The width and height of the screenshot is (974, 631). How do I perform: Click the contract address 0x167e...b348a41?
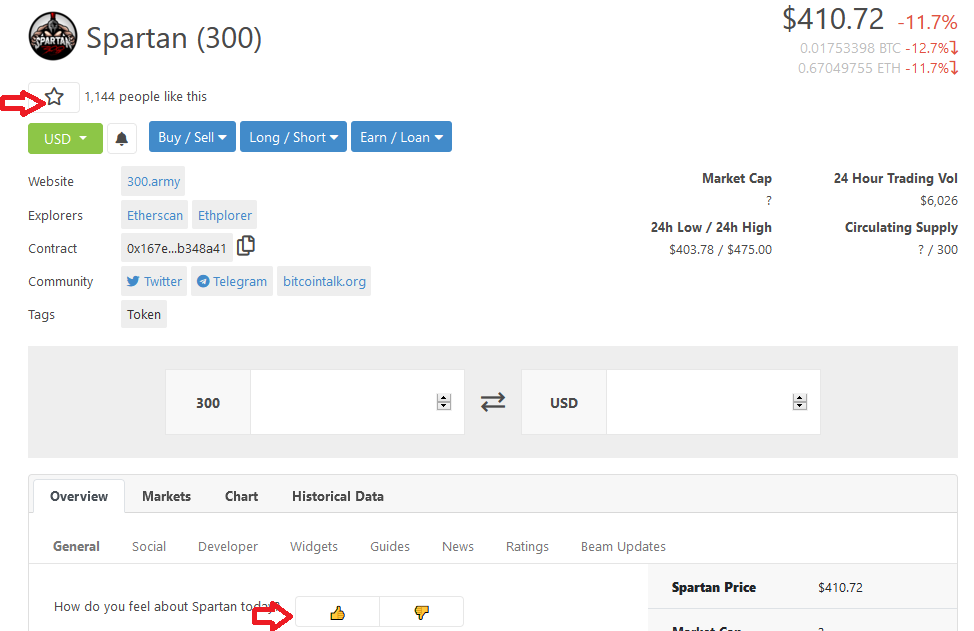click(177, 248)
